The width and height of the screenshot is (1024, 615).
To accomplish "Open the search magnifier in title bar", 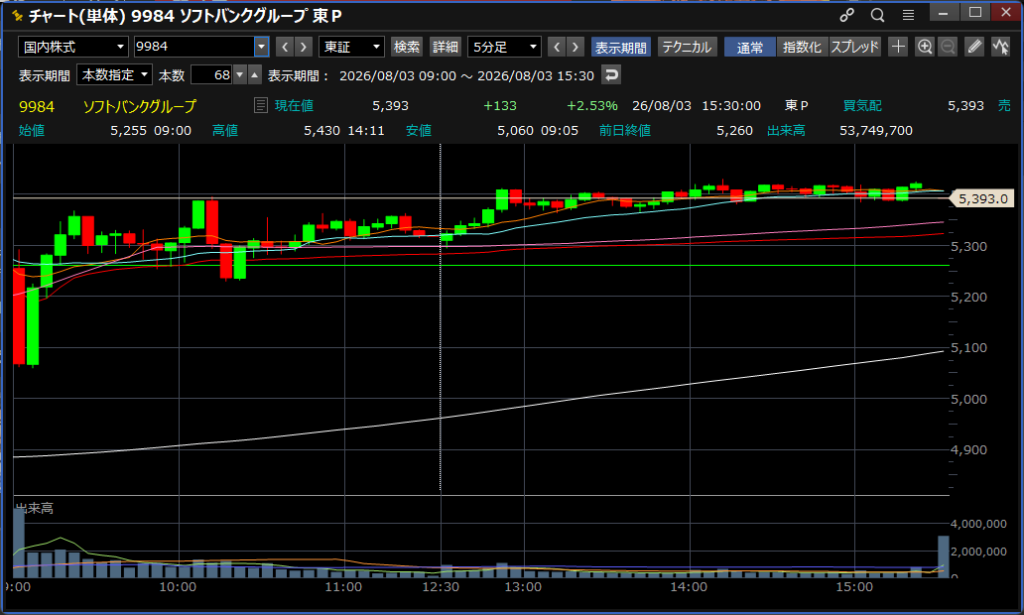I will [878, 14].
